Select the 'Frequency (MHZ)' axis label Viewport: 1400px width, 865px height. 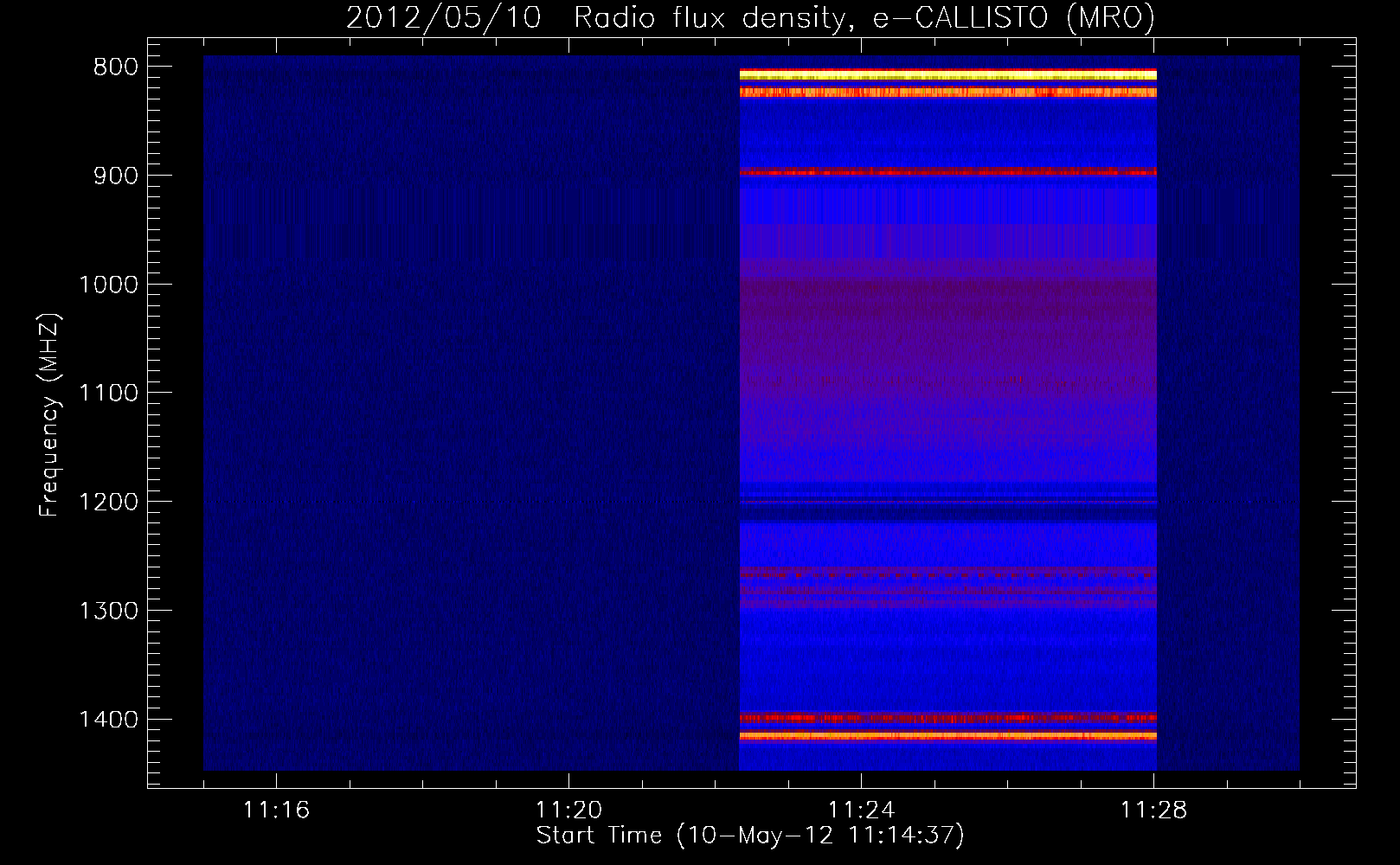49,414
